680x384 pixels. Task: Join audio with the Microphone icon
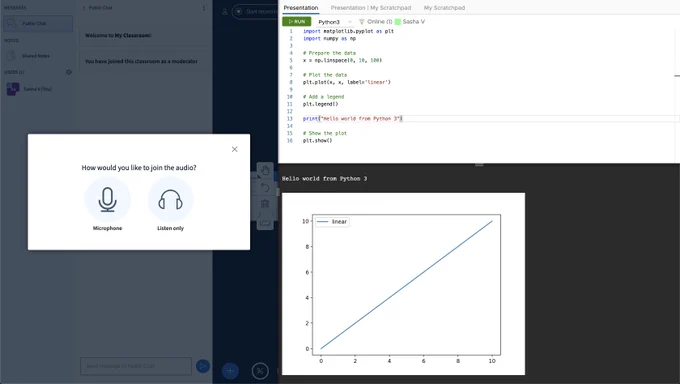pyautogui.click(x=107, y=200)
